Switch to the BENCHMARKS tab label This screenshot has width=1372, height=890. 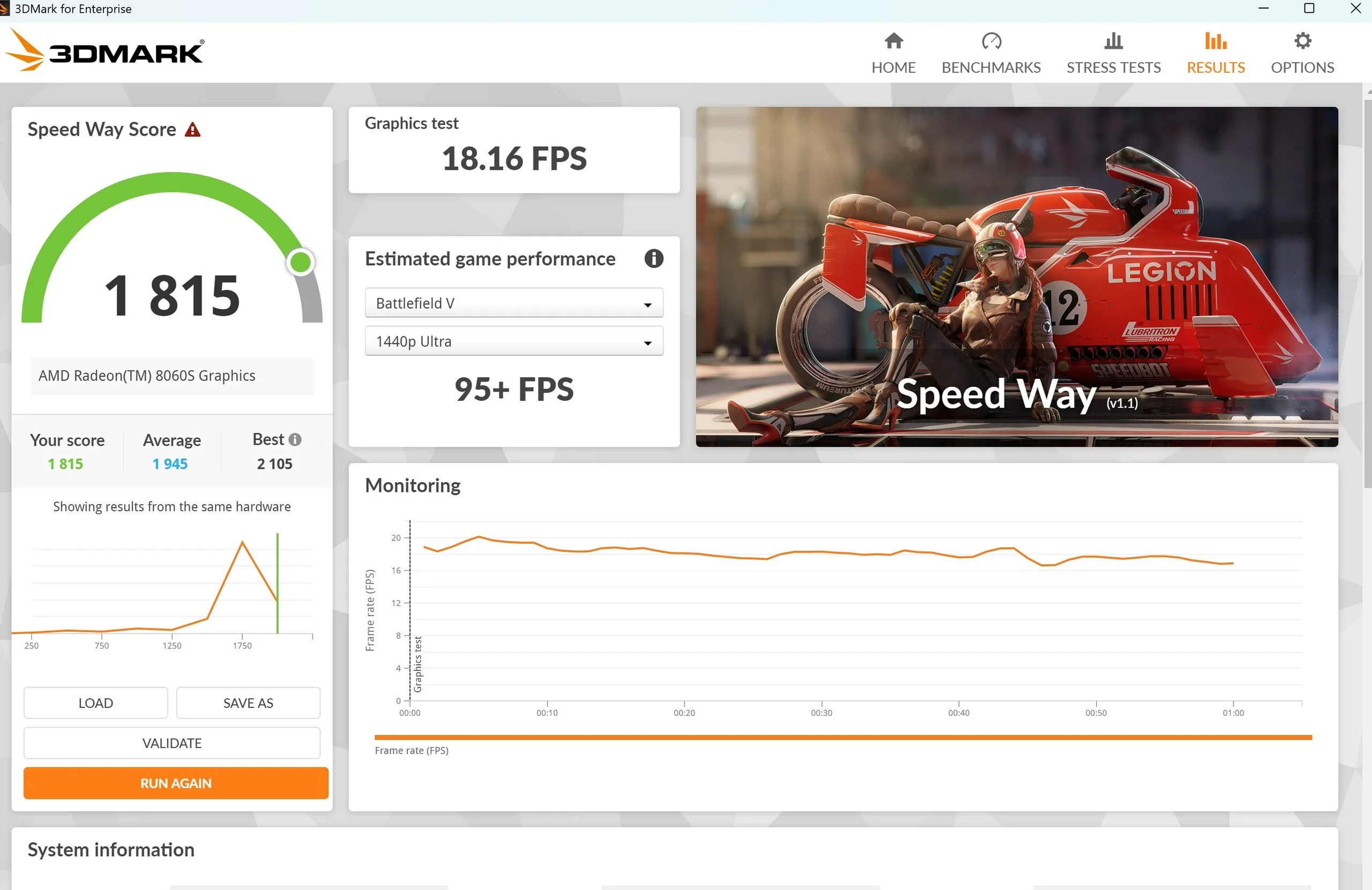coord(991,68)
